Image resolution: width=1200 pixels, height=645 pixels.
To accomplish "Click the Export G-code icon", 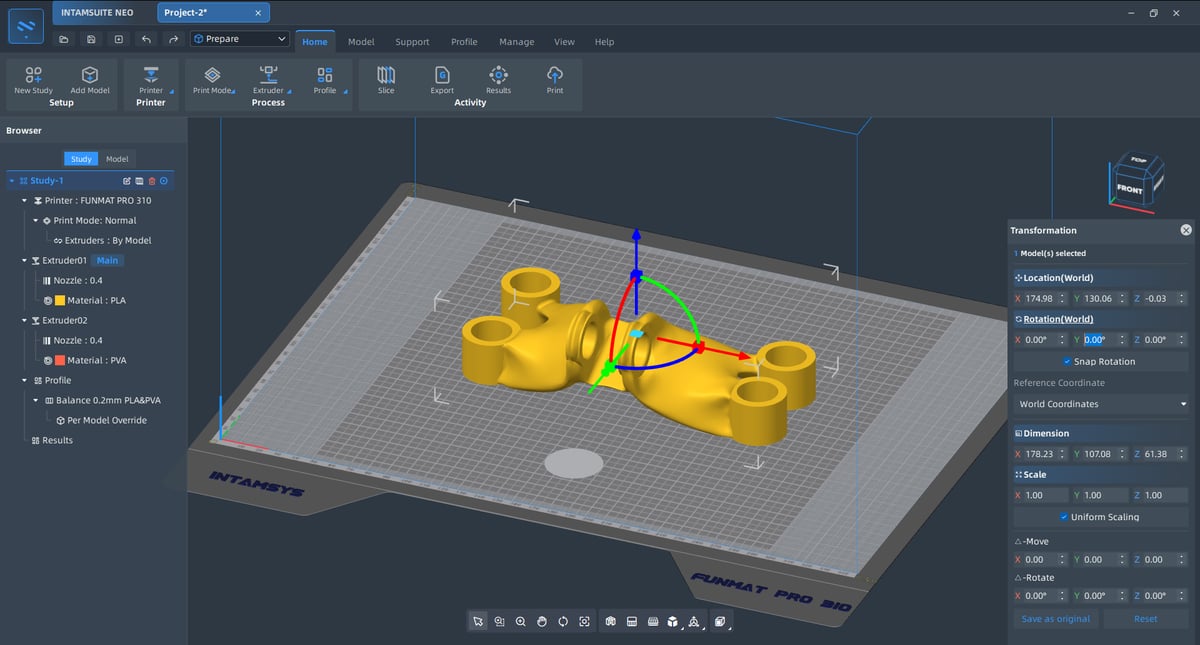I will [442, 75].
